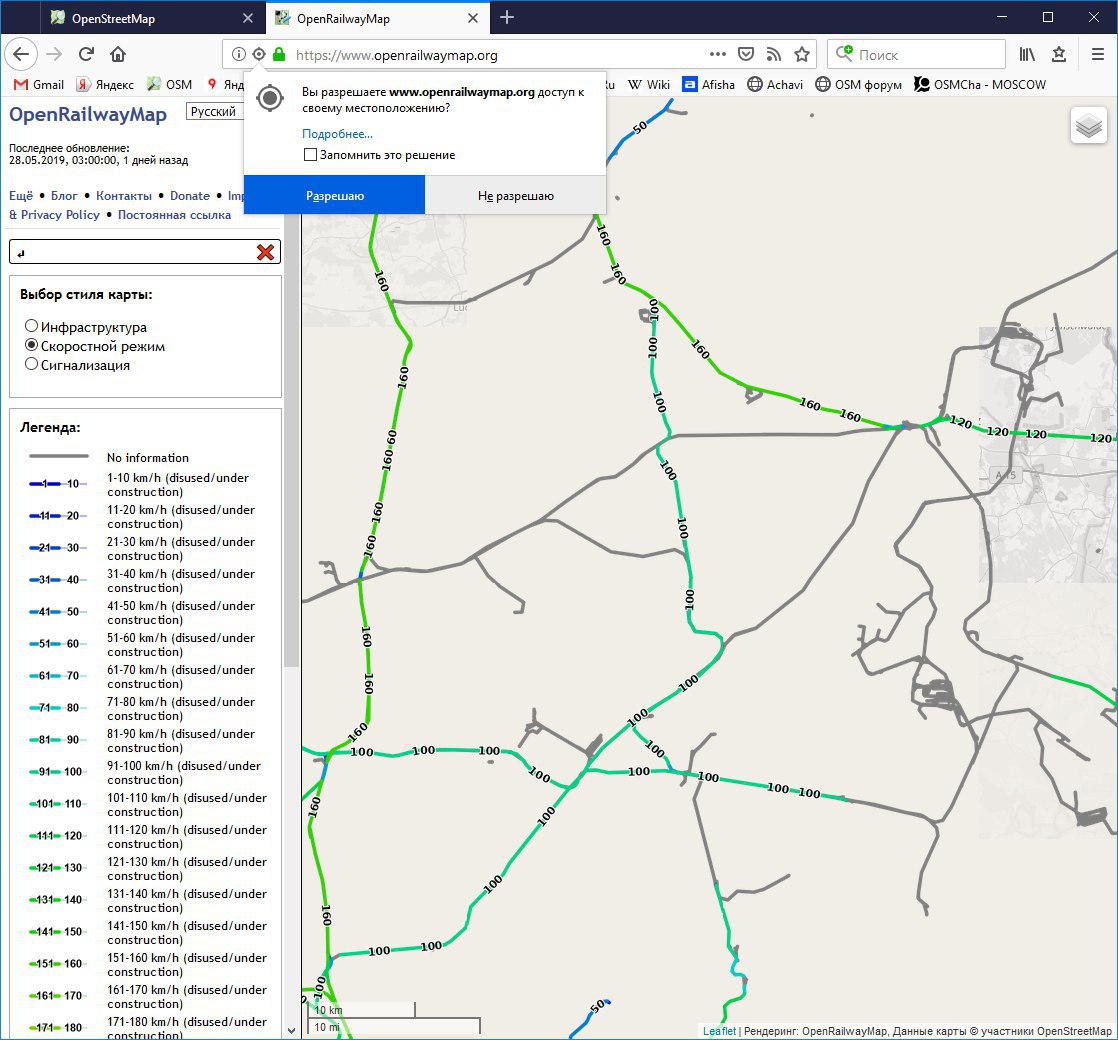
Task: Click the 1-10 km/h legend swatch
Action: pos(58,483)
